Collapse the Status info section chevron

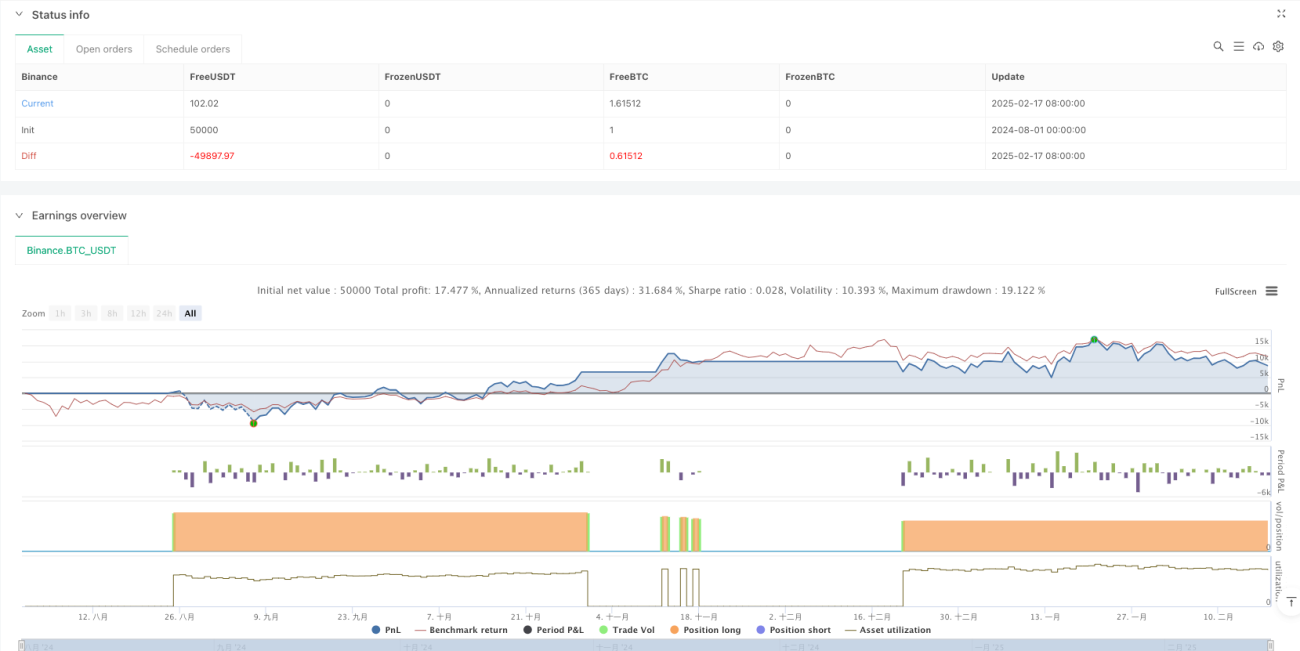click(x=20, y=15)
